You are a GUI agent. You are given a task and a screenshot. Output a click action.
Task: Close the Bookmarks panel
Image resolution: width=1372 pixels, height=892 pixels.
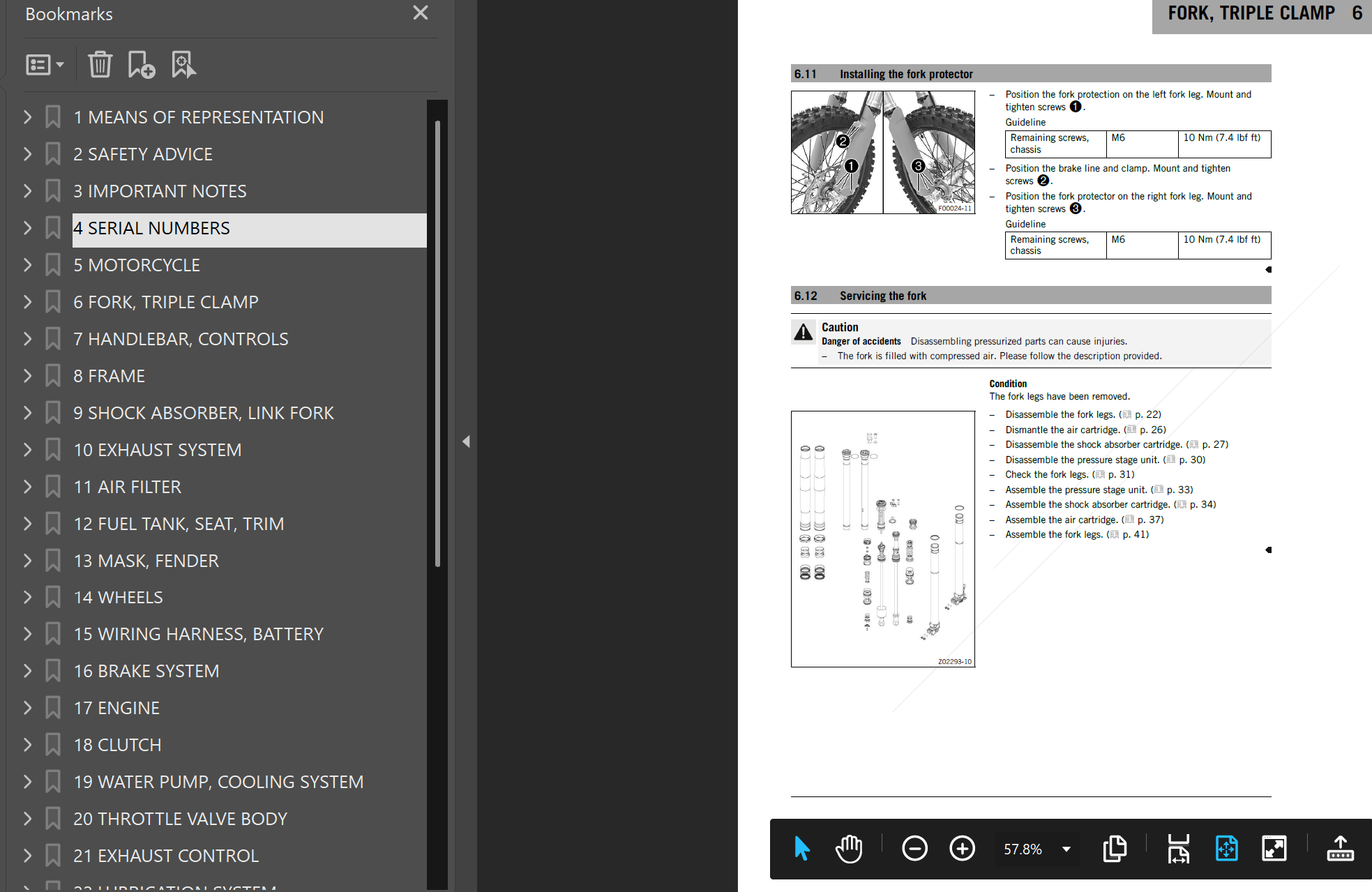tap(421, 13)
